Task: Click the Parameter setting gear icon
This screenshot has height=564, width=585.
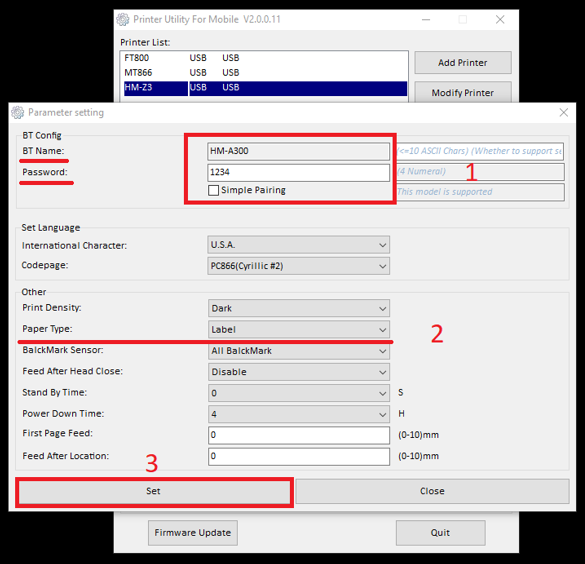Action: click(x=18, y=113)
